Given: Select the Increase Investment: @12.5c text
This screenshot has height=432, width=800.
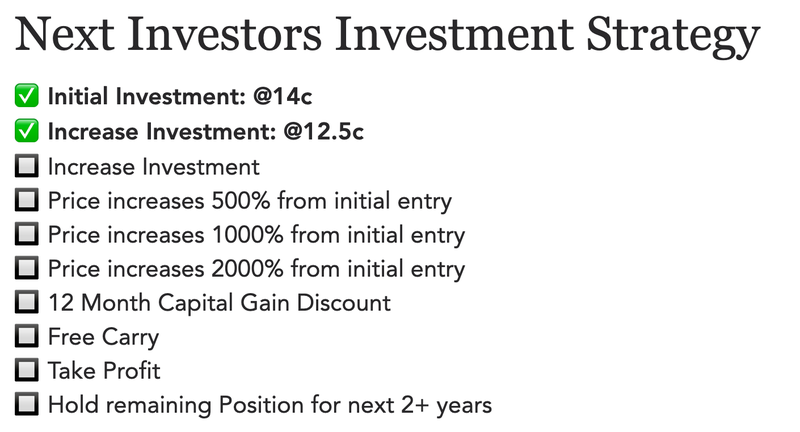Looking at the screenshot, I should pos(206,132).
